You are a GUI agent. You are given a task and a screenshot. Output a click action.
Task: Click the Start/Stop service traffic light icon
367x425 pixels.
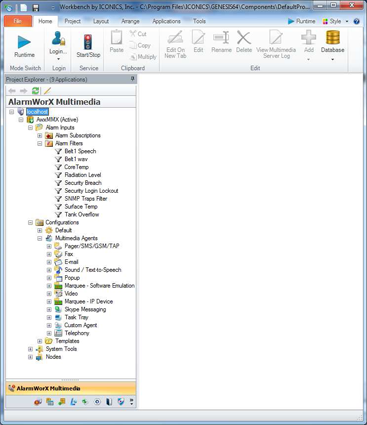88,42
